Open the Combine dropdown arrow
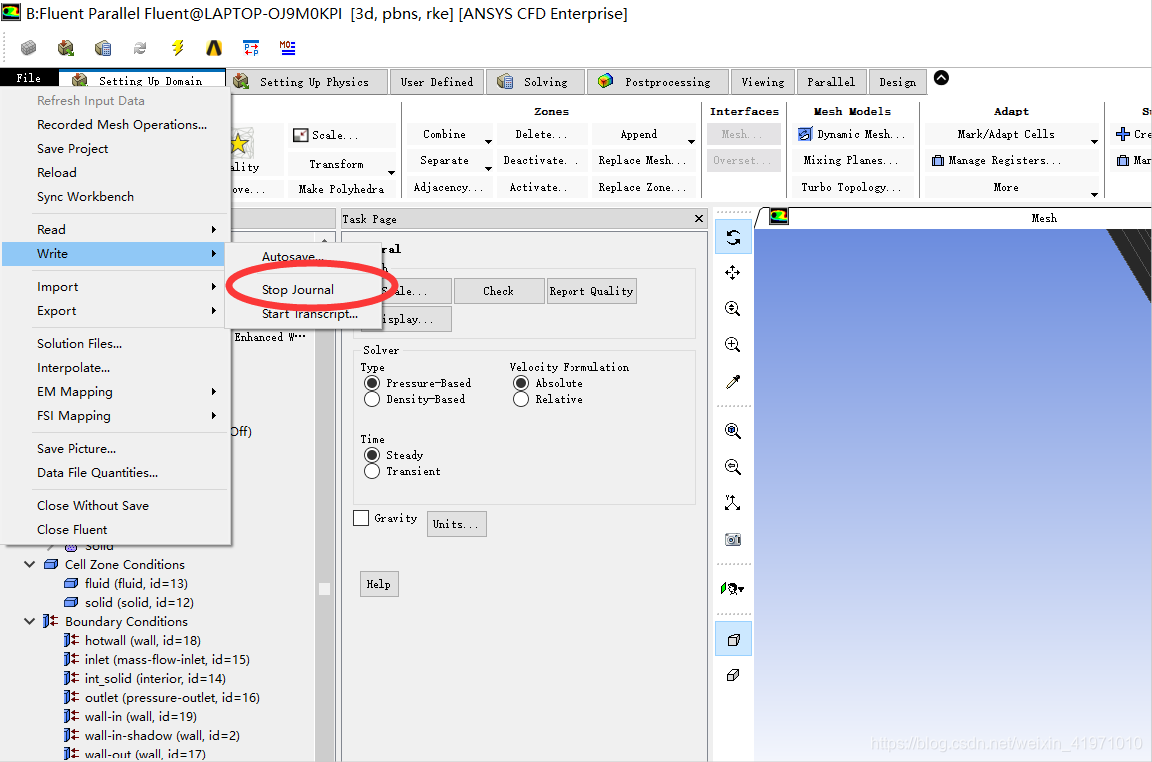The image size is (1152, 762). (488, 140)
